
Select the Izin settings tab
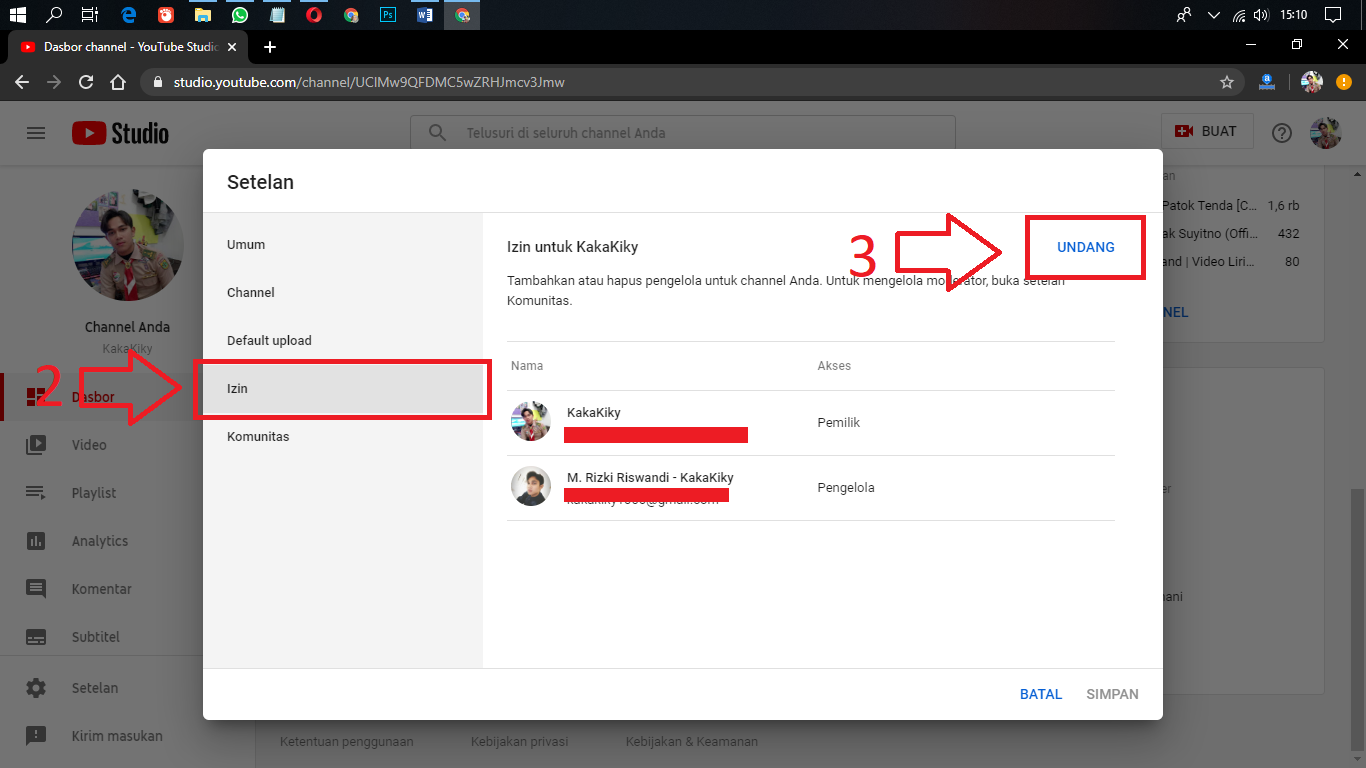[x=343, y=389]
